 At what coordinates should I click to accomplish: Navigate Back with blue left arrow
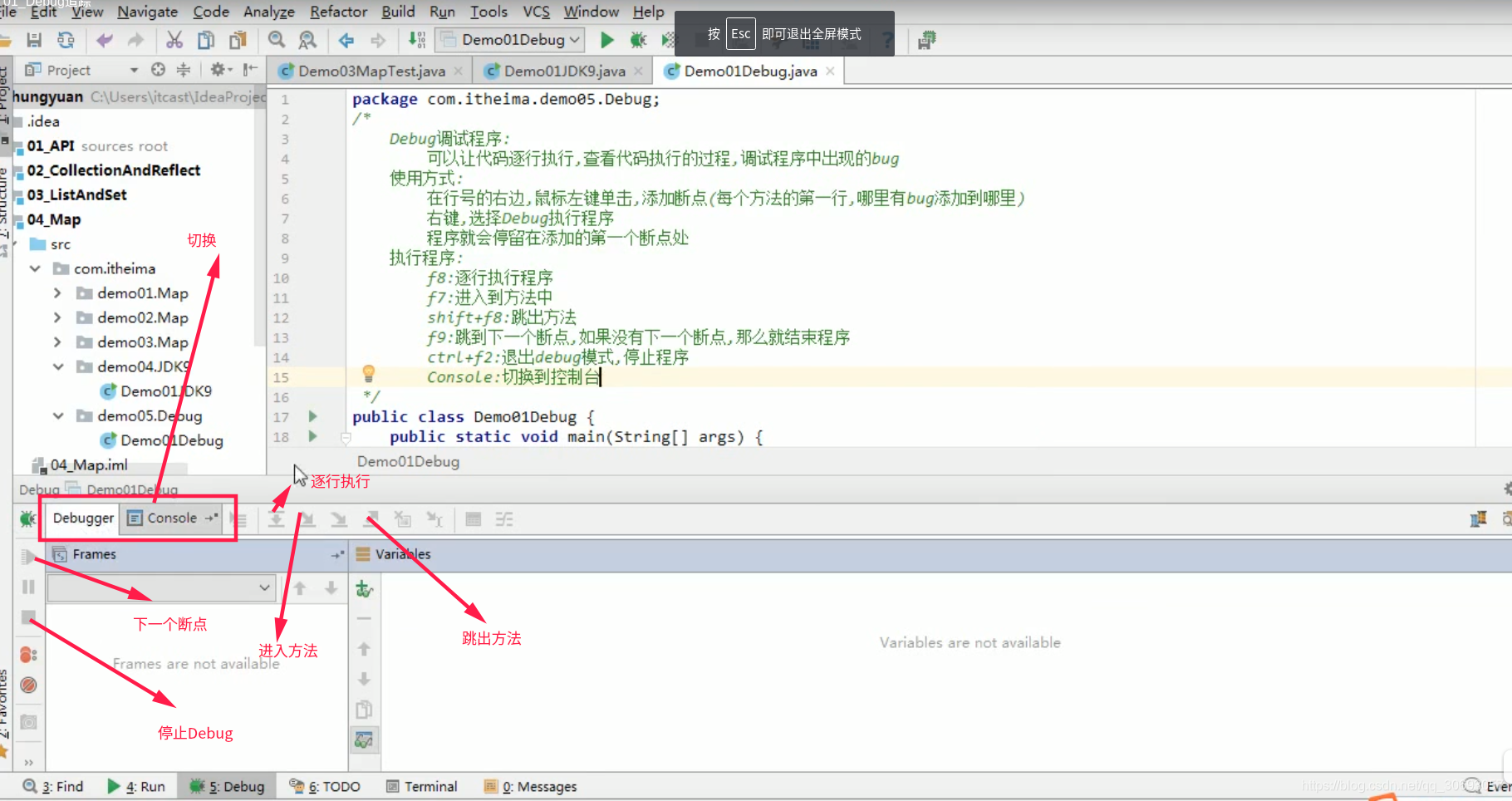(x=346, y=39)
